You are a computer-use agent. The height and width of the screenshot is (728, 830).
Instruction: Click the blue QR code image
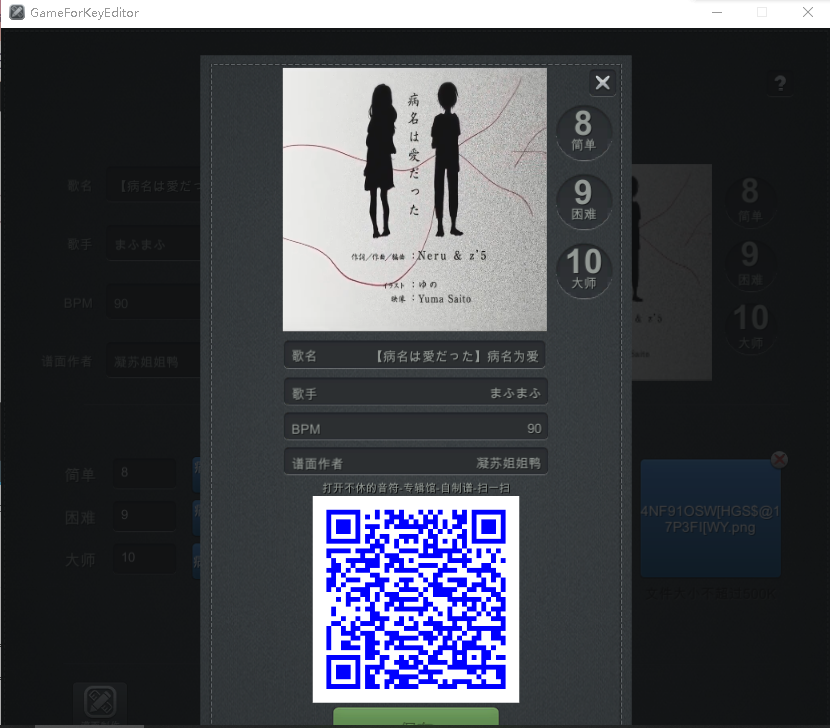[x=416, y=599]
